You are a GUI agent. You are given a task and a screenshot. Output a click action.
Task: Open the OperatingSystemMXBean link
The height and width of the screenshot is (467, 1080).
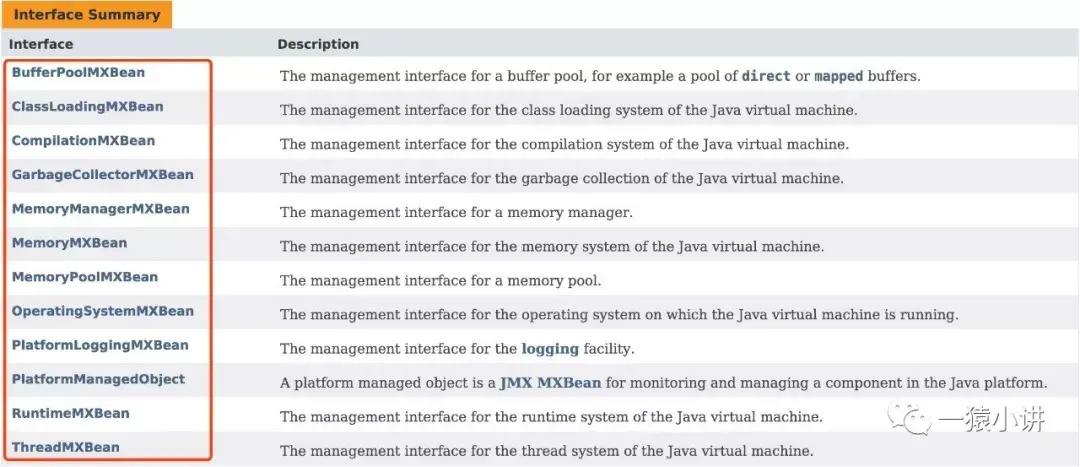point(102,311)
